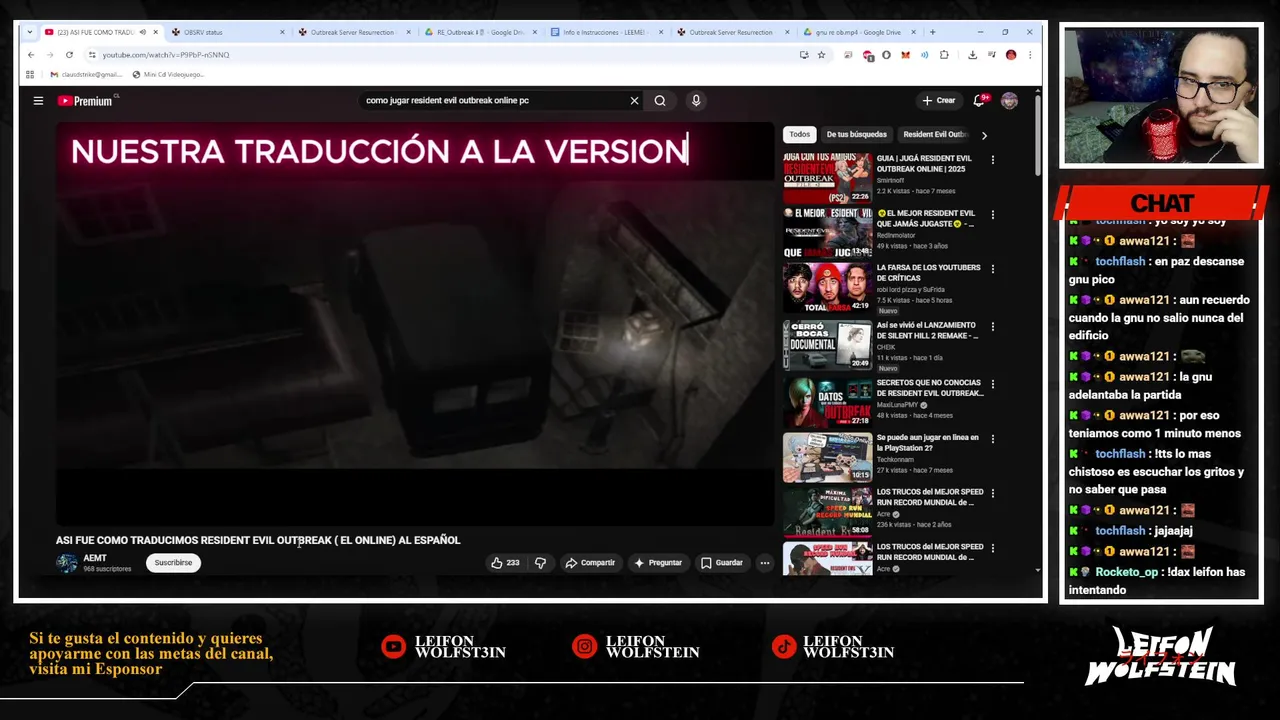This screenshot has height=720, width=1280.
Task: Open more video actions ellipsis
Action: point(765,563)
